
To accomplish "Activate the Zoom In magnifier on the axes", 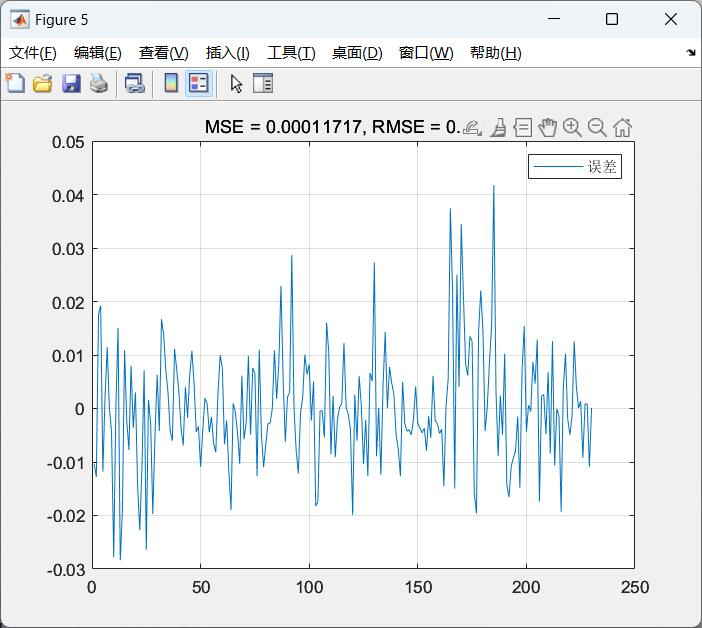I will [x=572, y=127].
